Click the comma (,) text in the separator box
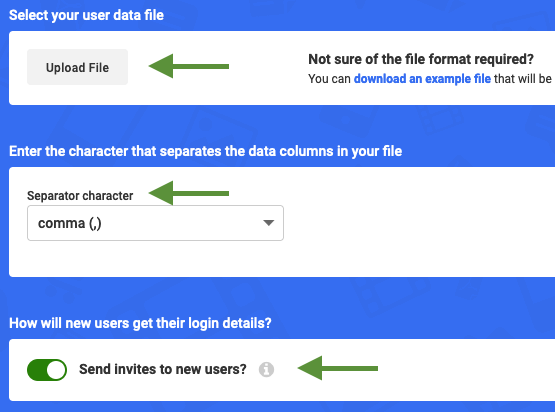Screen dimensions: 555x412 70,223
